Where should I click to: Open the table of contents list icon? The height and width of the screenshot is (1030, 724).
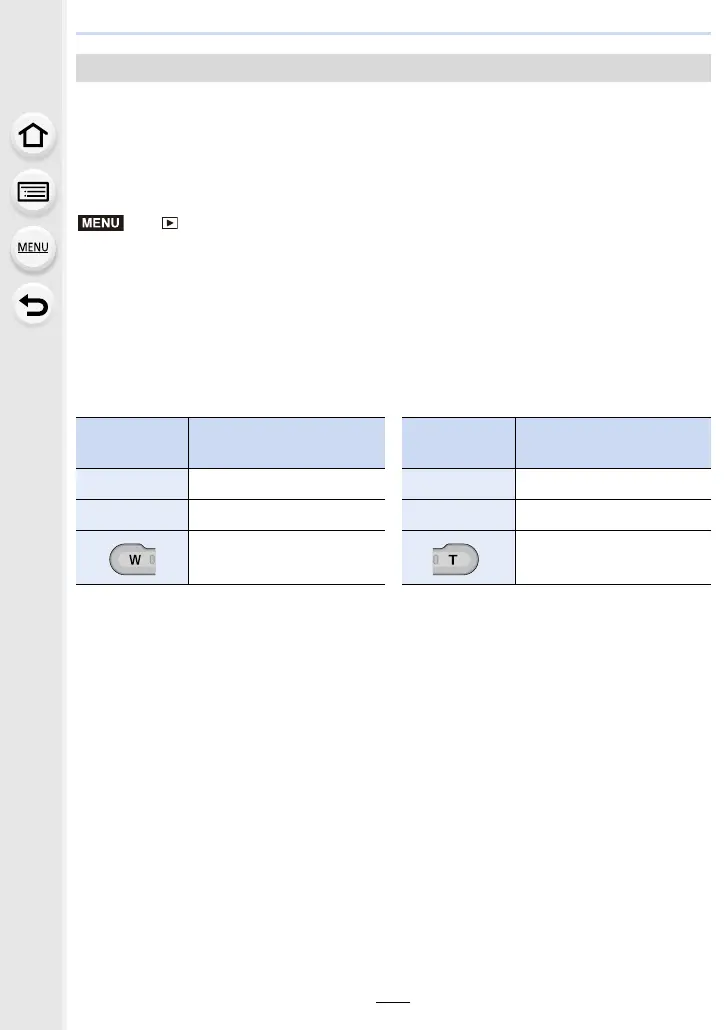pyautogui.click(x=33, y=192)
